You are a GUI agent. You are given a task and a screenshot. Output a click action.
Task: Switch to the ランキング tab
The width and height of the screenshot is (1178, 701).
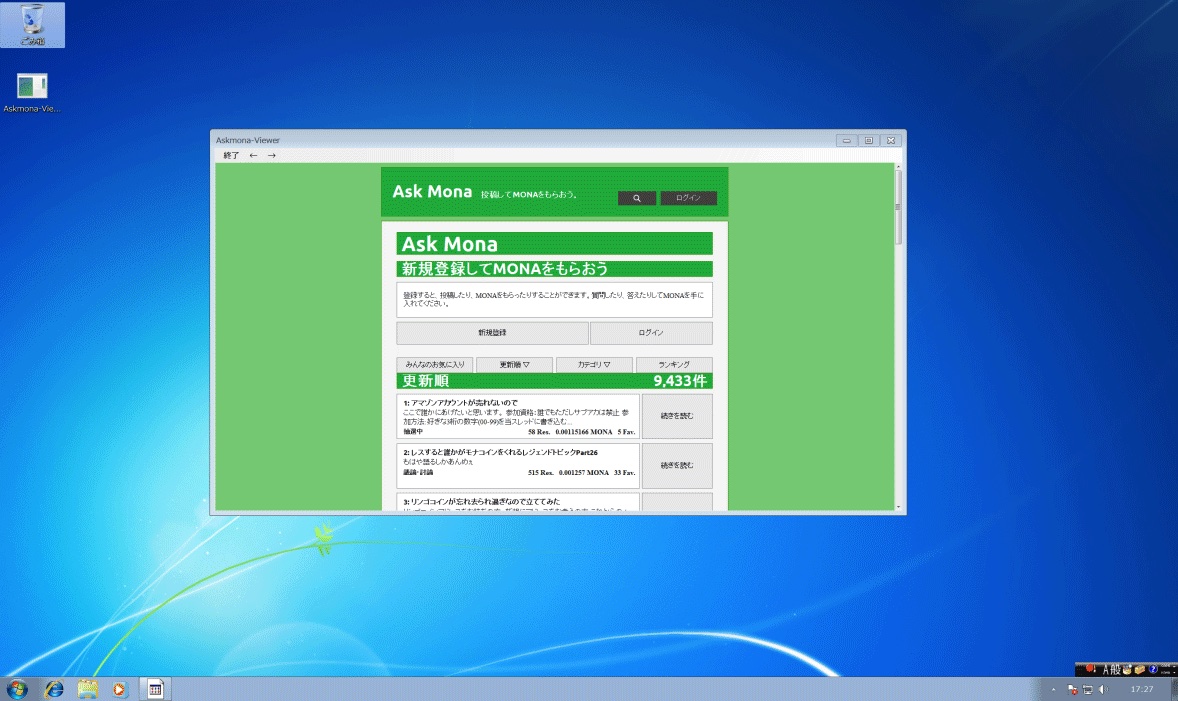[674, 365]
